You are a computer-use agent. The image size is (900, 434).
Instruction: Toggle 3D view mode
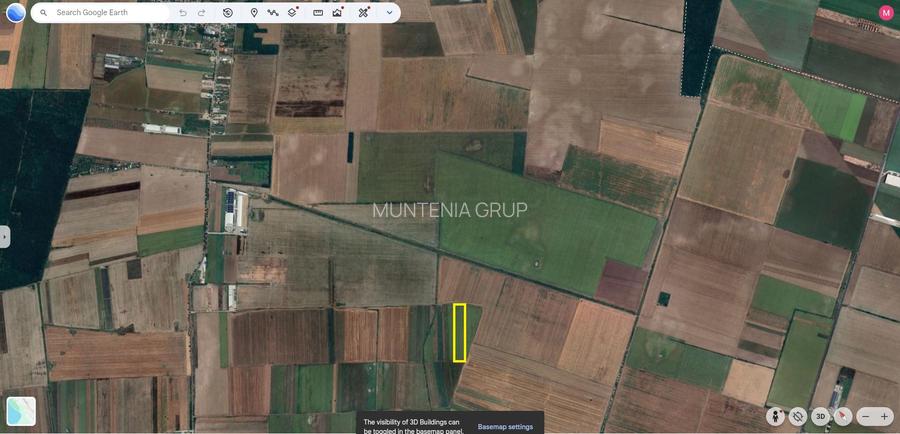pyautogui.click(x=821, y=416)
